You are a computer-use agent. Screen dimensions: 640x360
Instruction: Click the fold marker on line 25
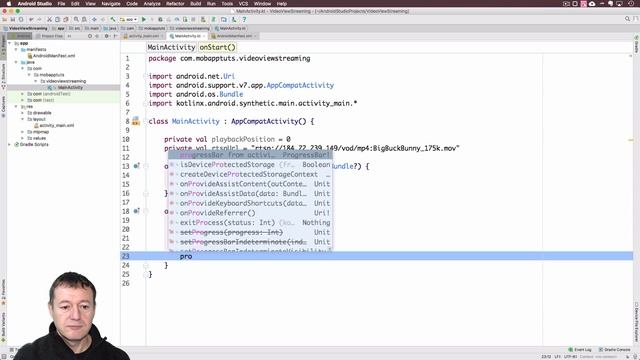(146, 275)
